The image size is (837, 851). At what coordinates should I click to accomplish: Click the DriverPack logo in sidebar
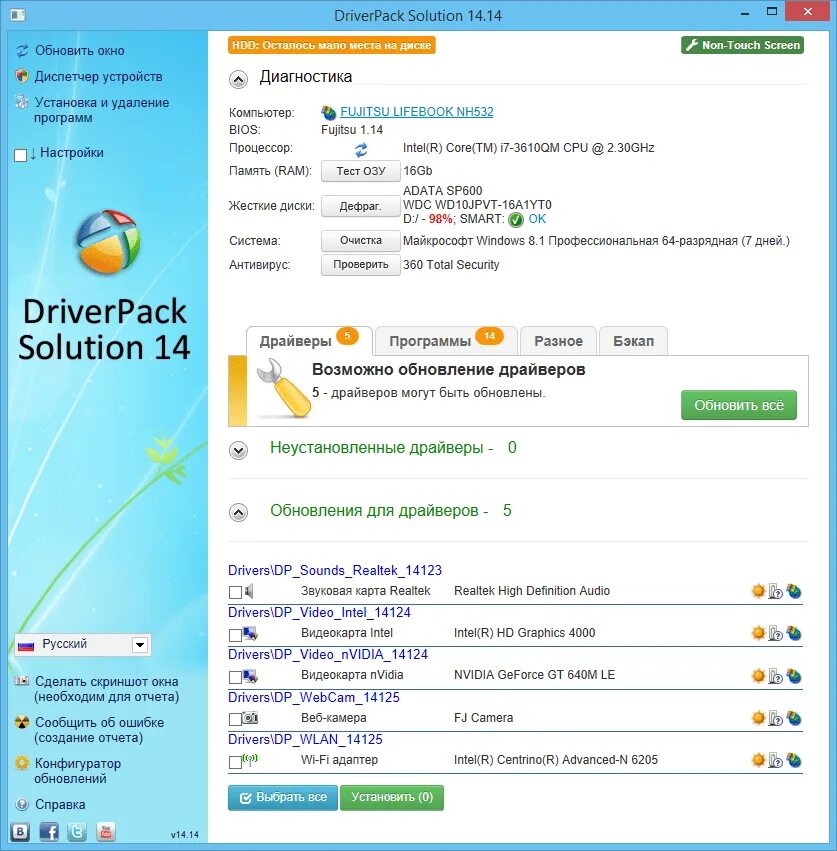pyautogui.click(x=109, y=242)
